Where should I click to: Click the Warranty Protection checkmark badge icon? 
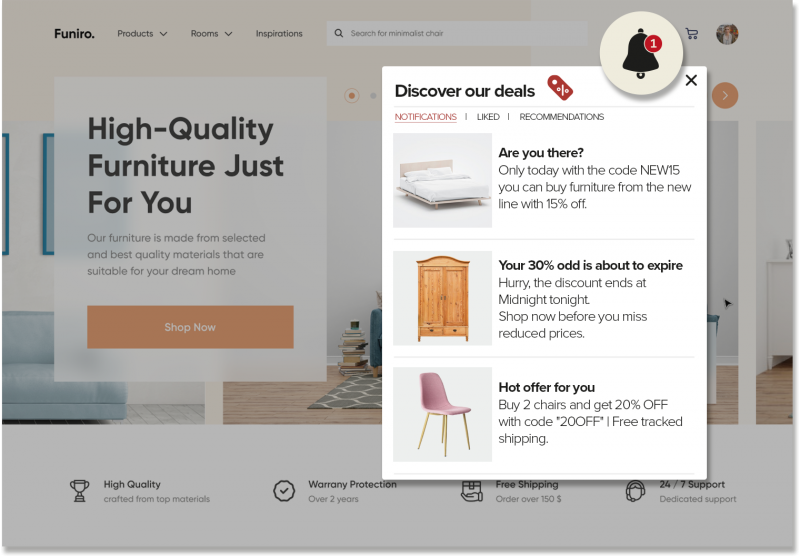[x=284, y=491]
